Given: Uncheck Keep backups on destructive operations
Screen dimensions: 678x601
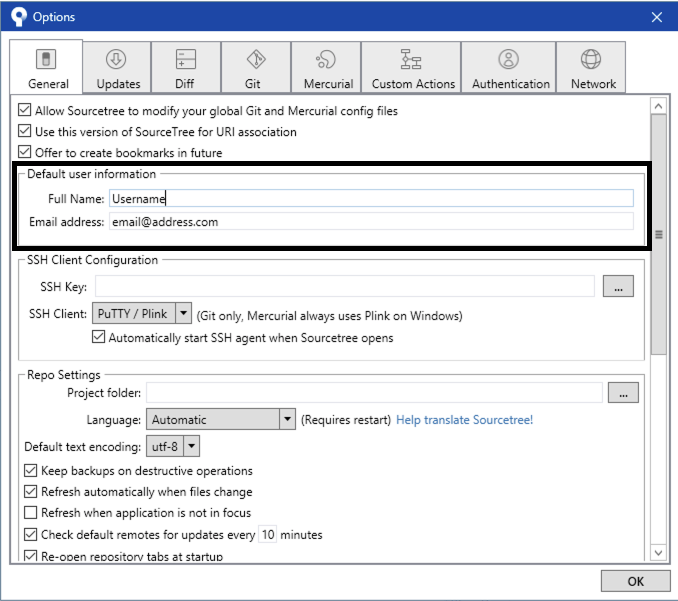Looking at the screenshot, I should (30, 470).
